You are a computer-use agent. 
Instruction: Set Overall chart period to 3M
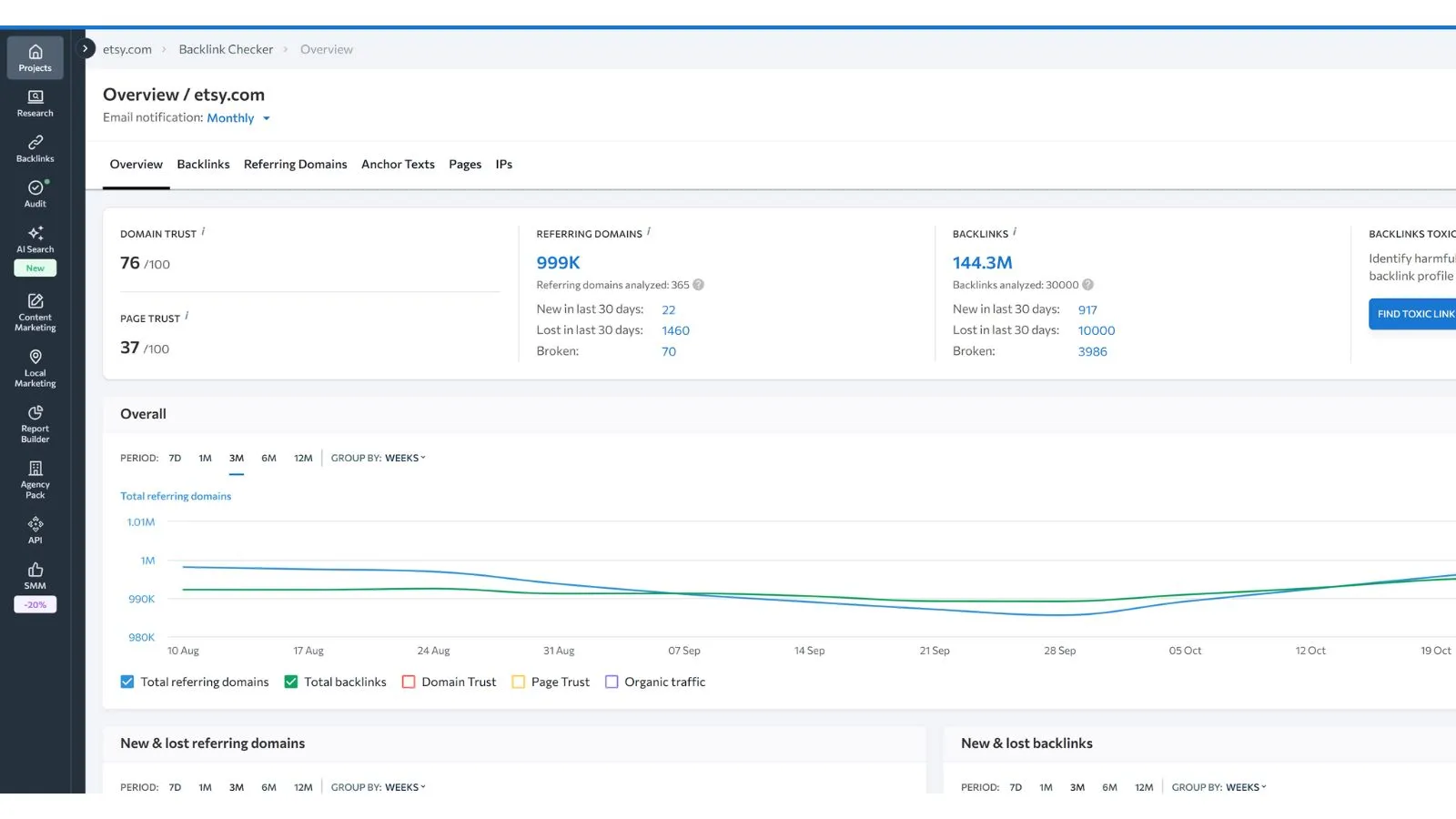pyautogui.click(x=237, y=458)
